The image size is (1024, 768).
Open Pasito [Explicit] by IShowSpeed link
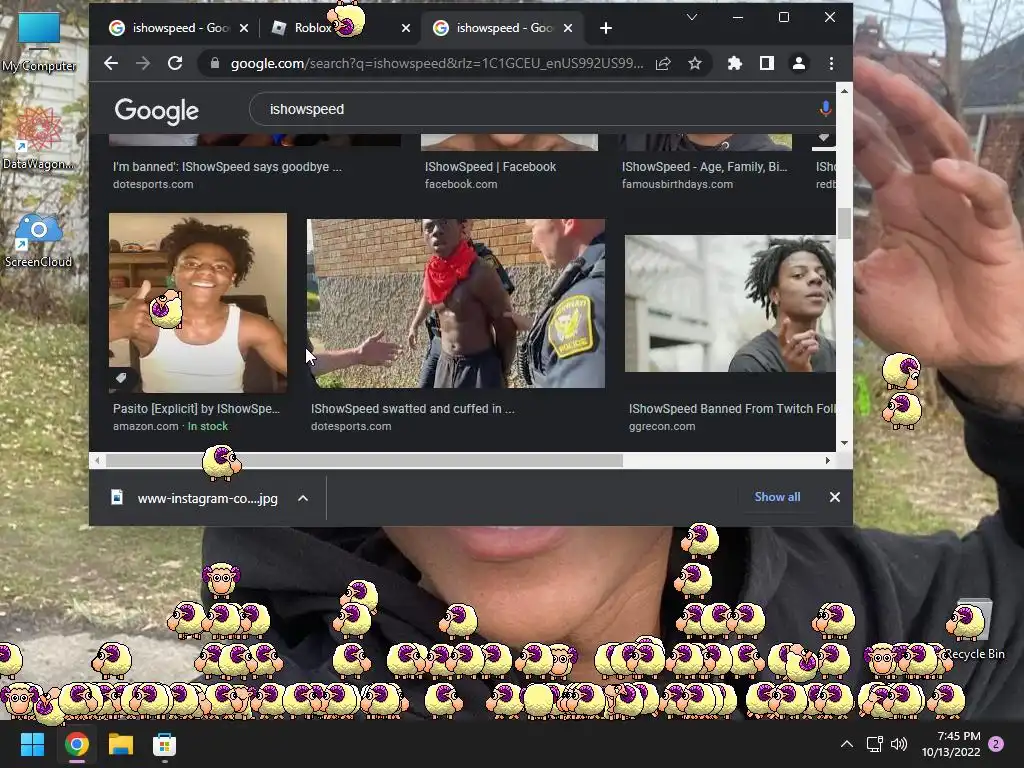196,408
